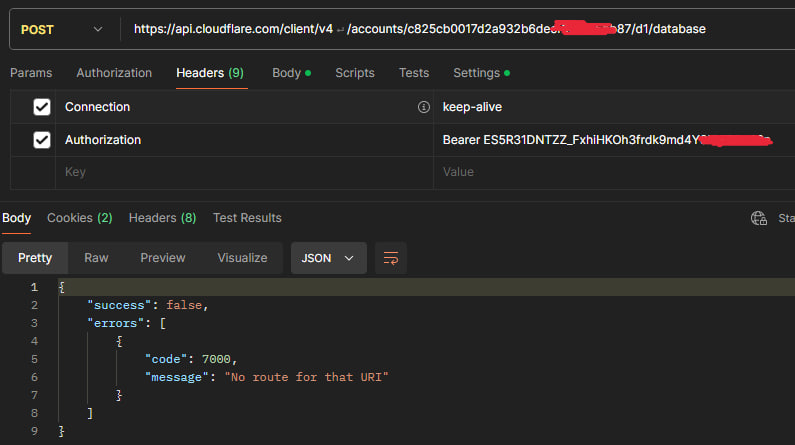This screenshot has width=795, height=445.
Task: Click line number 9 in gutter
Action: click(x=34, y=431)
